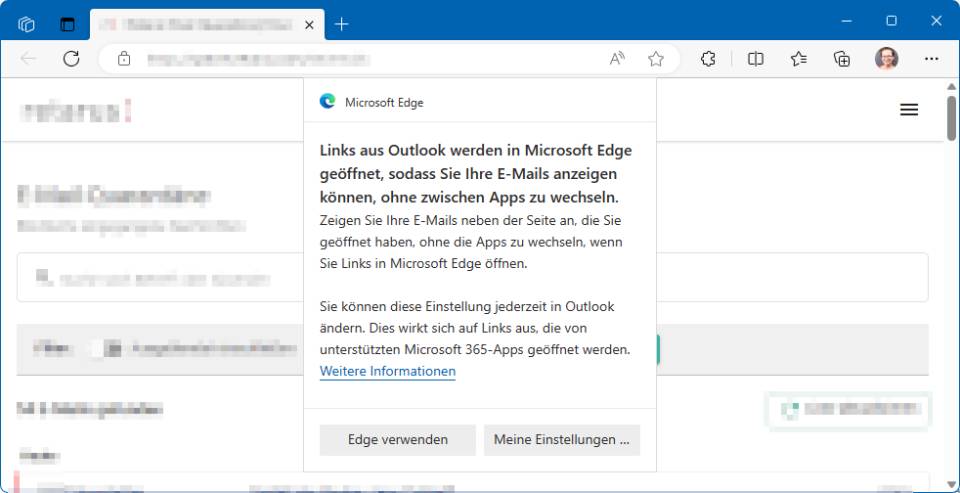Click the vertical scrollbar thumb
Image resolution: width=960 pixels, height=493 pixels.
click(x=951, y=118)
